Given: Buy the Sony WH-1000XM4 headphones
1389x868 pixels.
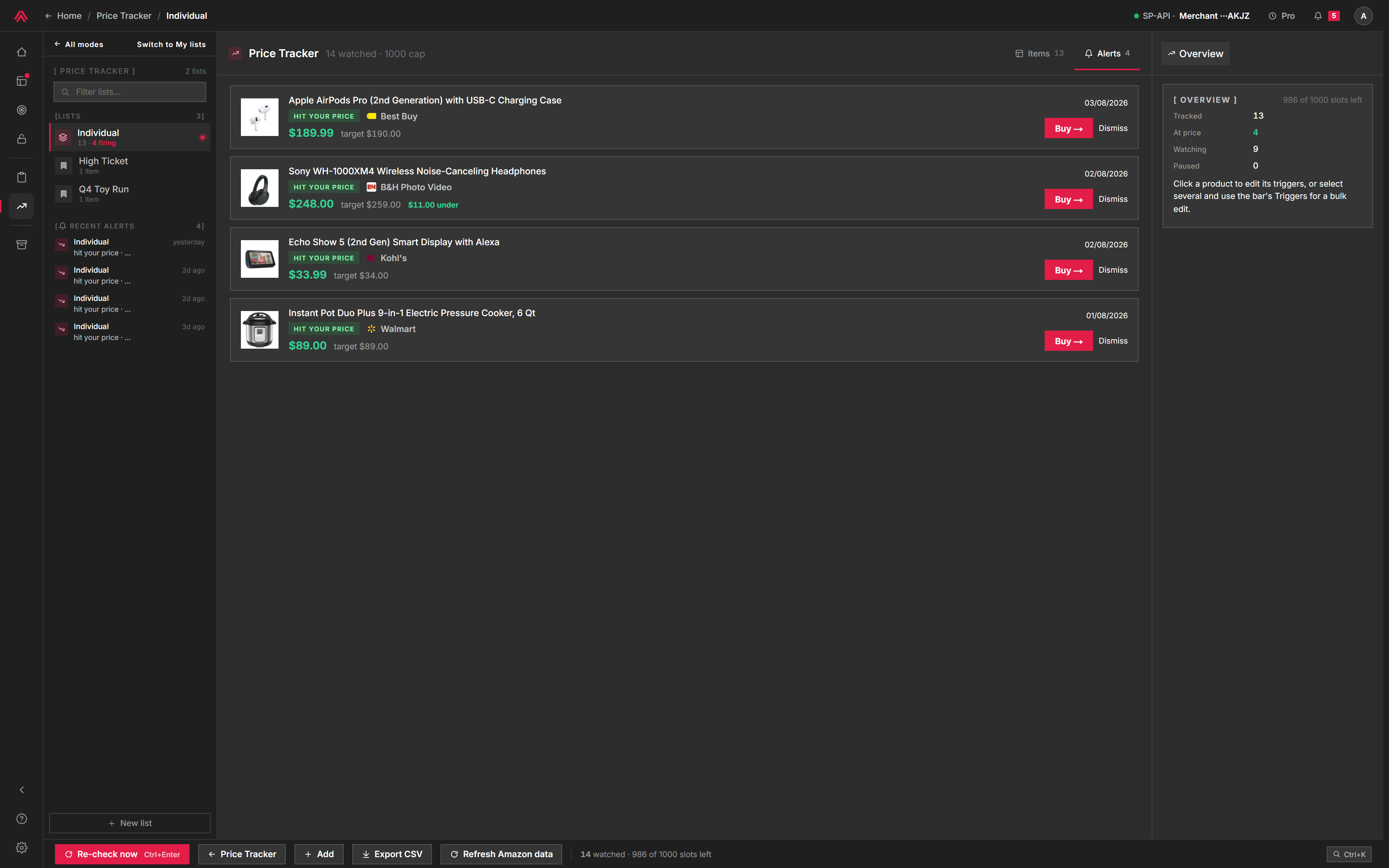Looking at the screenshot, I should pos(1068,199).
